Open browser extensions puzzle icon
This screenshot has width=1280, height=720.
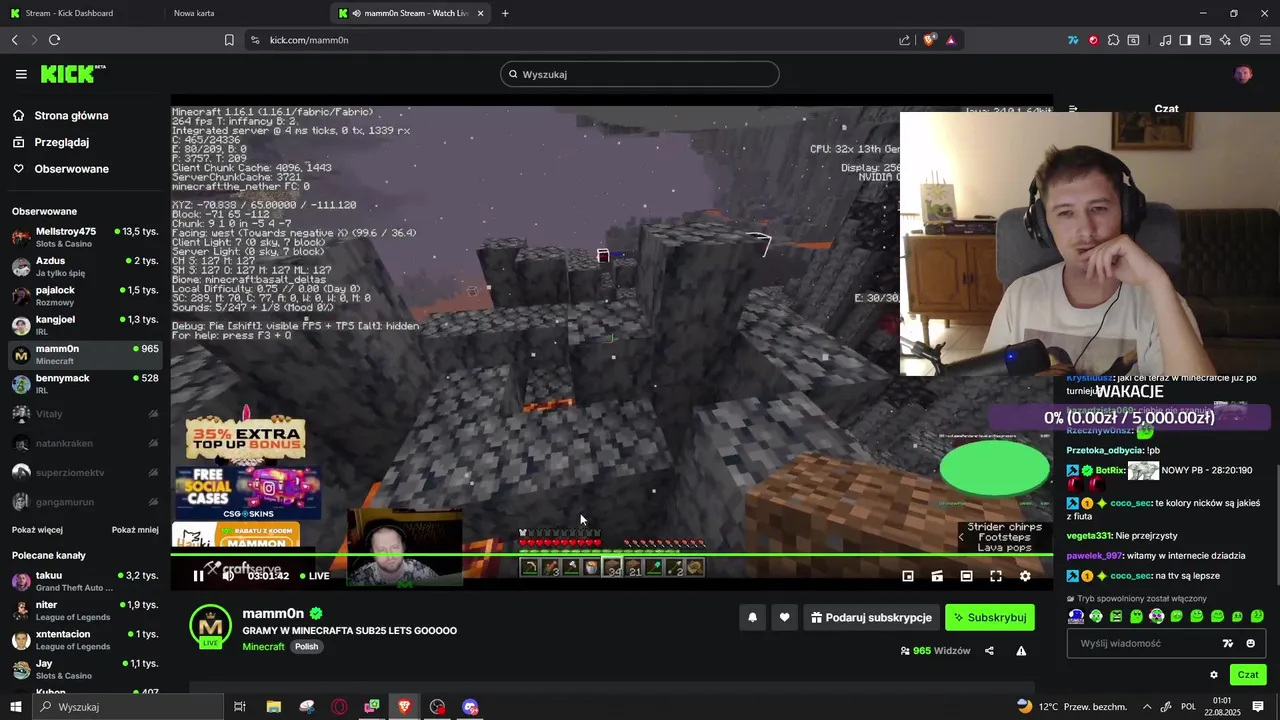click(1113, 40)
